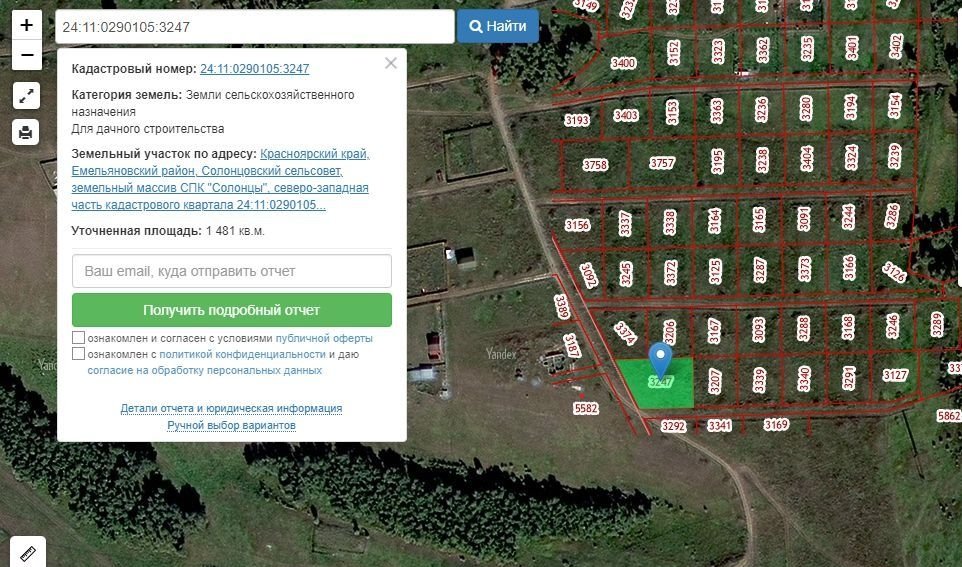Click the cadastral number search field
The width and height of the screenshot is (962, 567).
pos(254,27)
